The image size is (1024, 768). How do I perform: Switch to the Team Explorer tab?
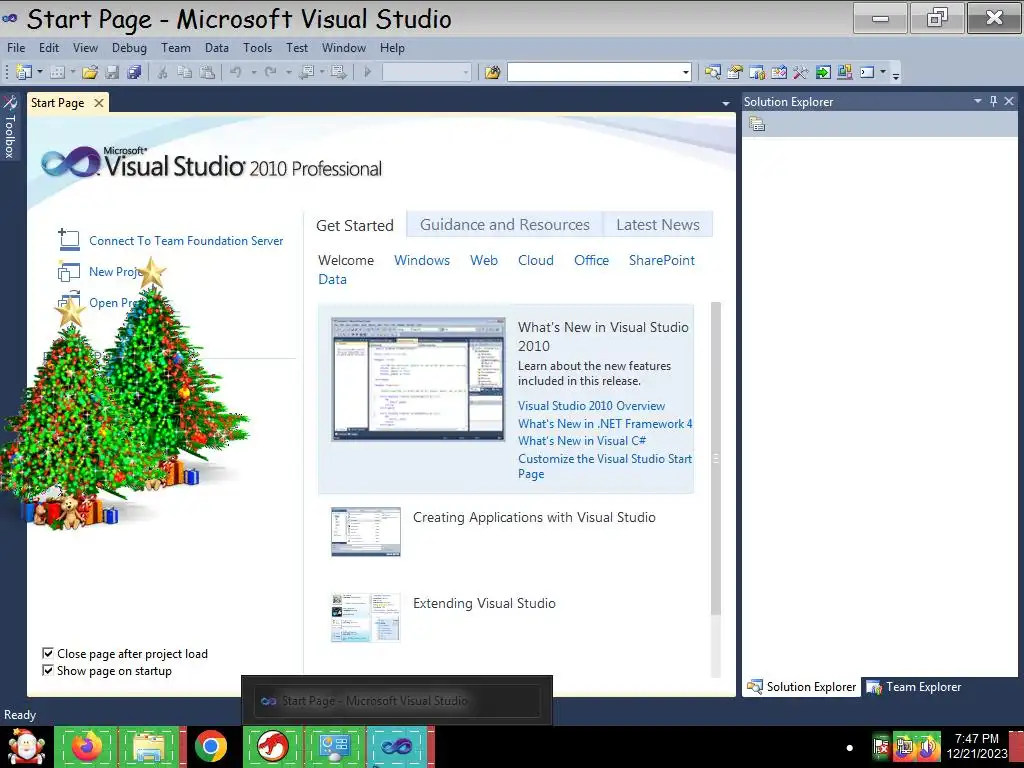pyautogui.click(x=914, y=687)
